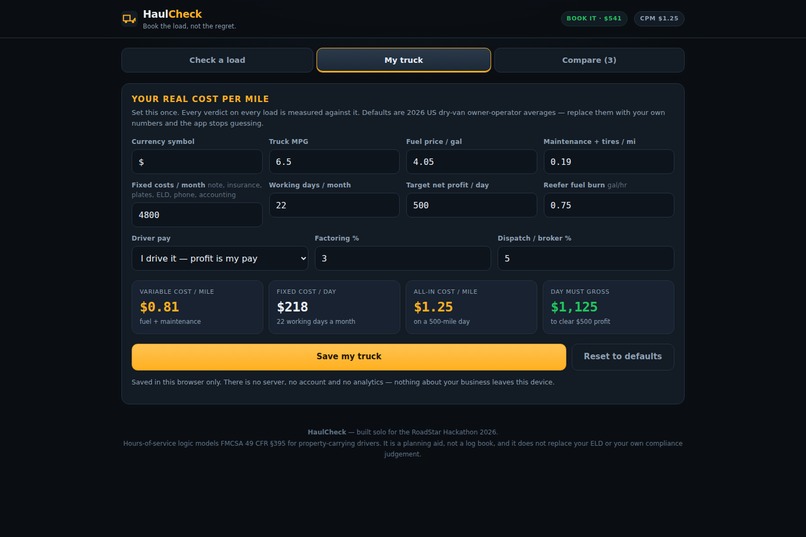Click the CPM $1.25 badge
Viewport: 806px width, 537px height.
click(x=659, y=18)
